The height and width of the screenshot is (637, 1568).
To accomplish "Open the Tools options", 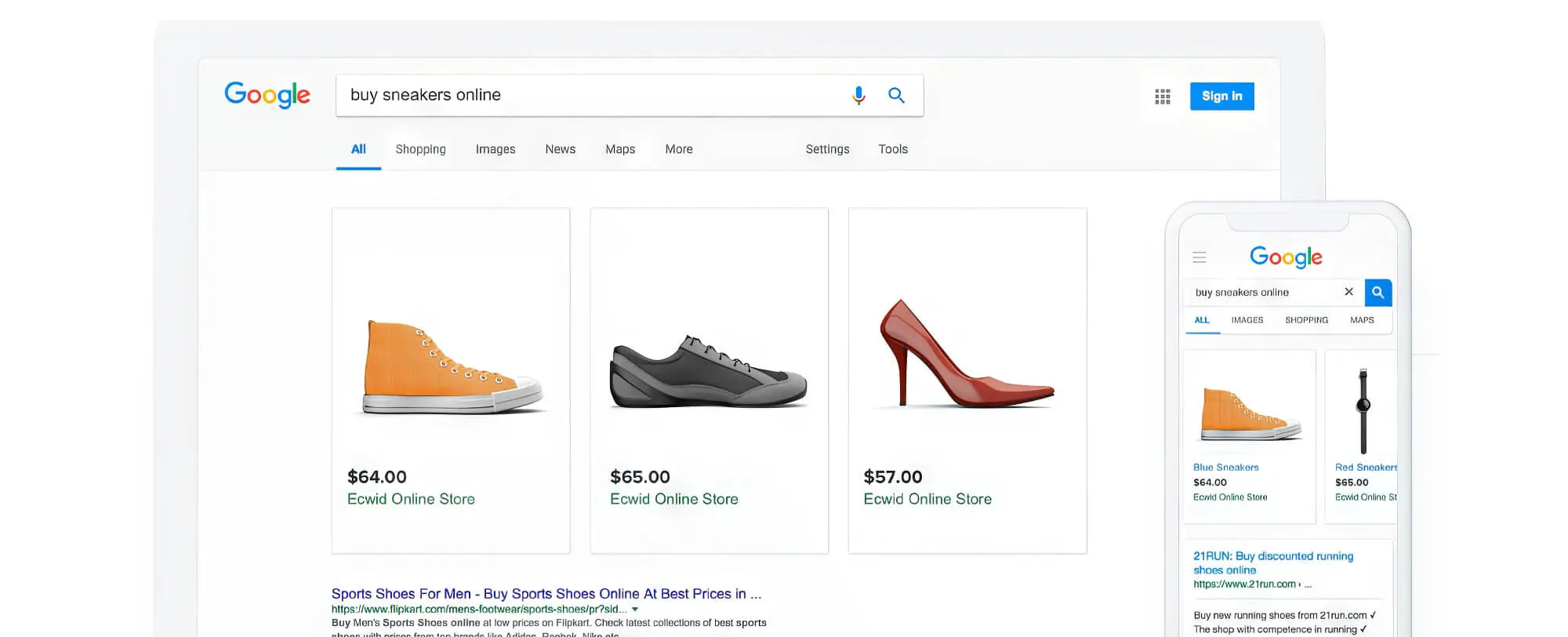I will [x=892, y=149].
